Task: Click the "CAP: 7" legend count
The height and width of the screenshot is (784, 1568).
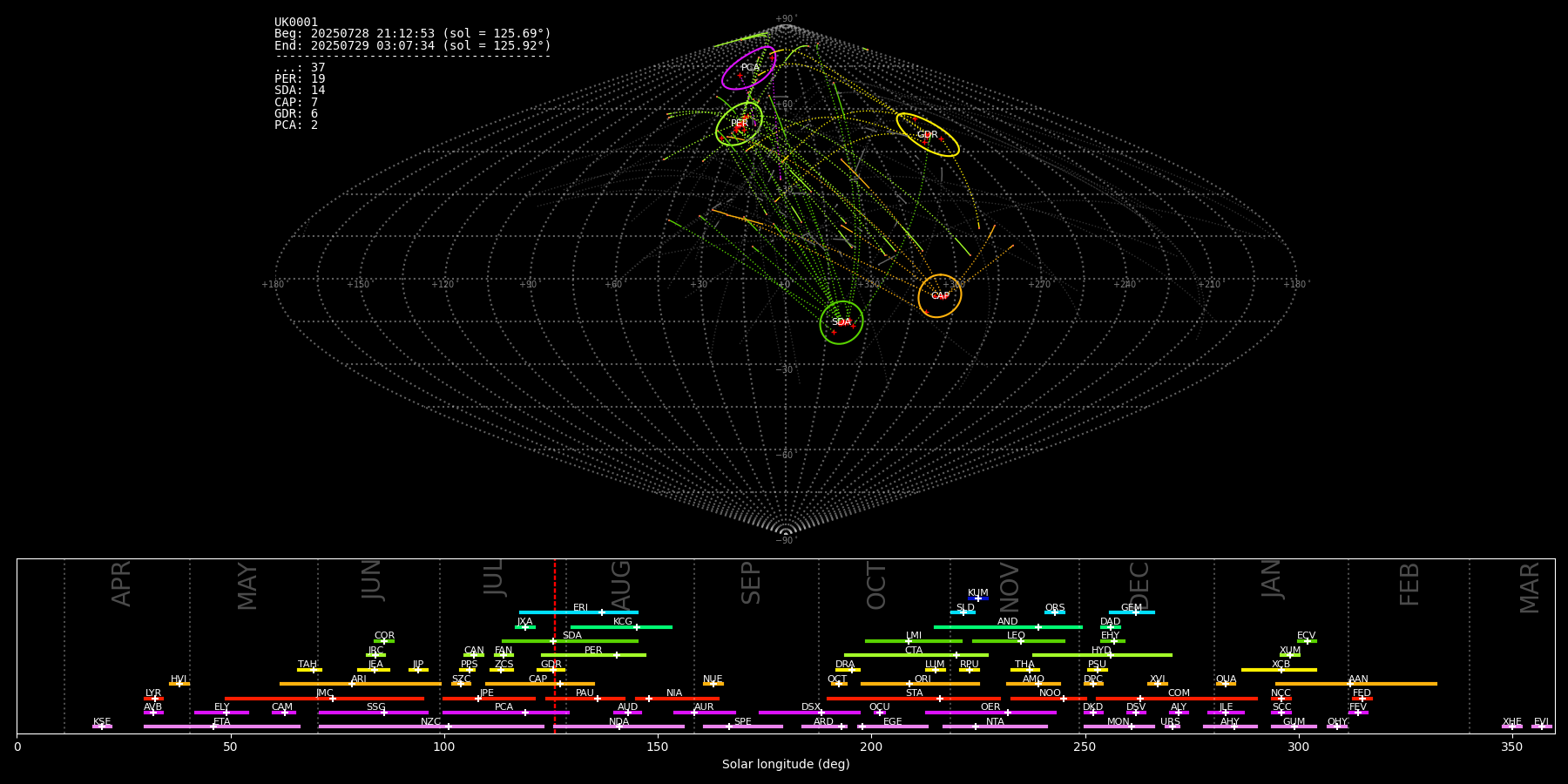Action: tap(296, 103)
